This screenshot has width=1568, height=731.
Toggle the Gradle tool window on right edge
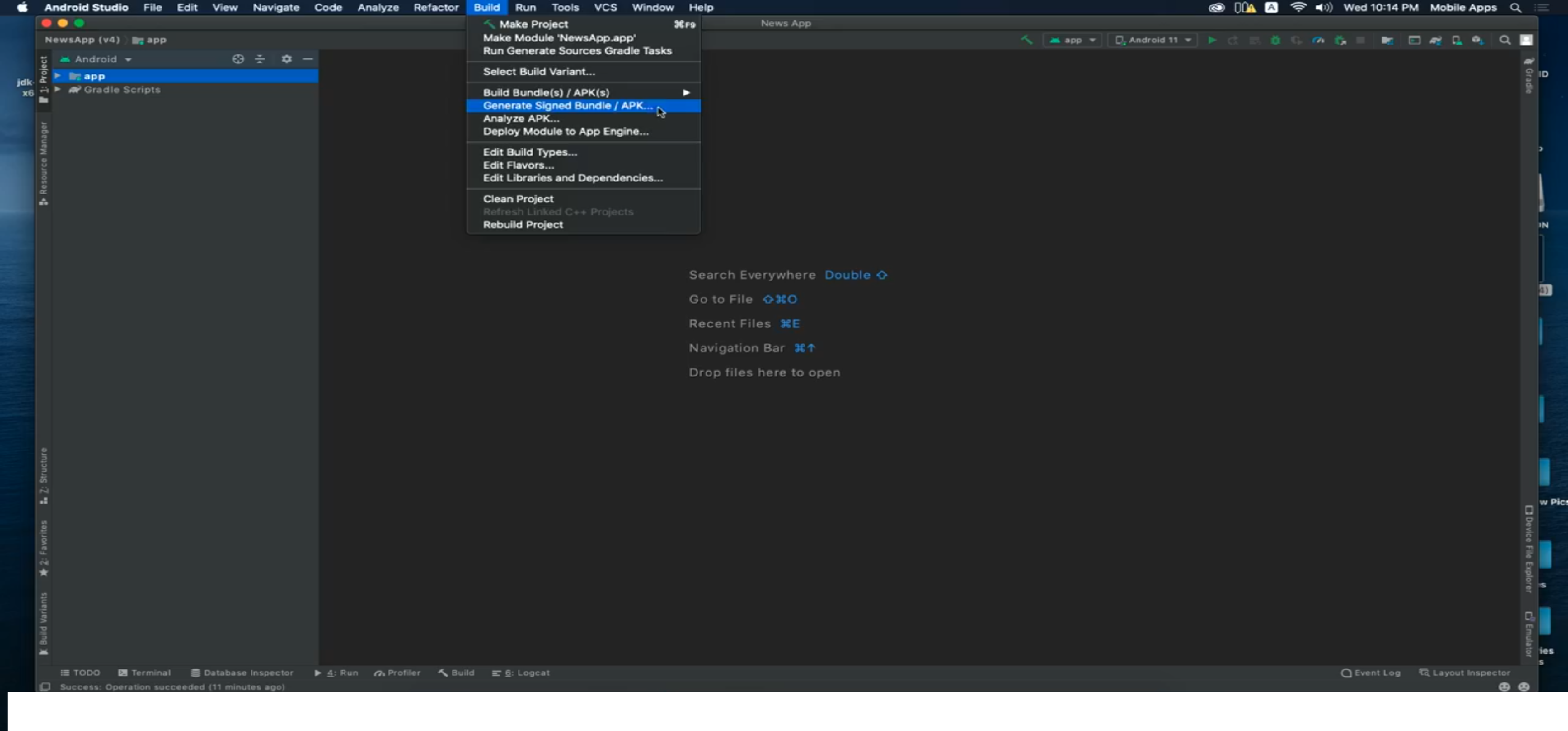pos(1529,76)
